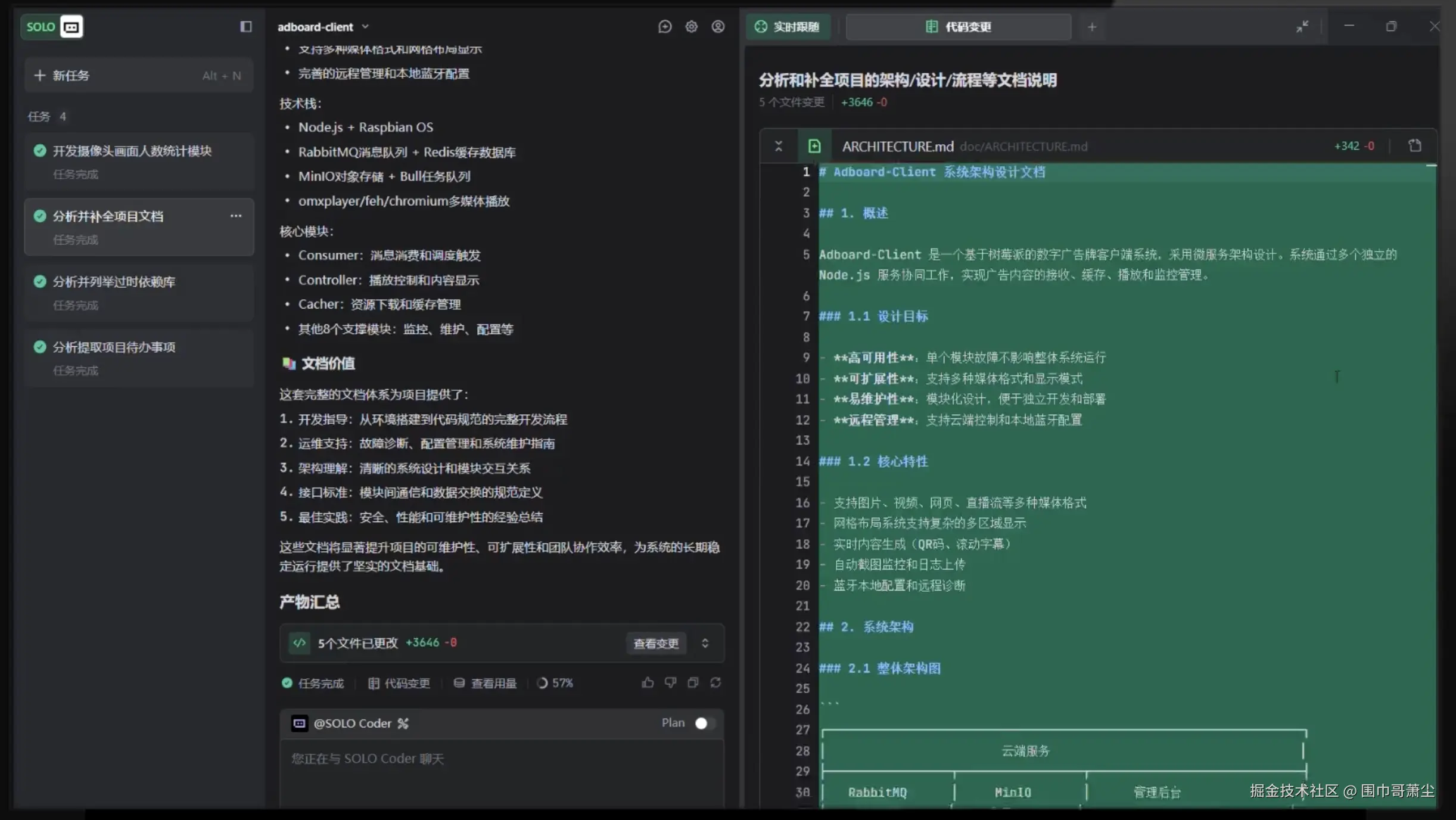Open the user account icon
The width and height of the screenshot is (1456, 820).
718,27
